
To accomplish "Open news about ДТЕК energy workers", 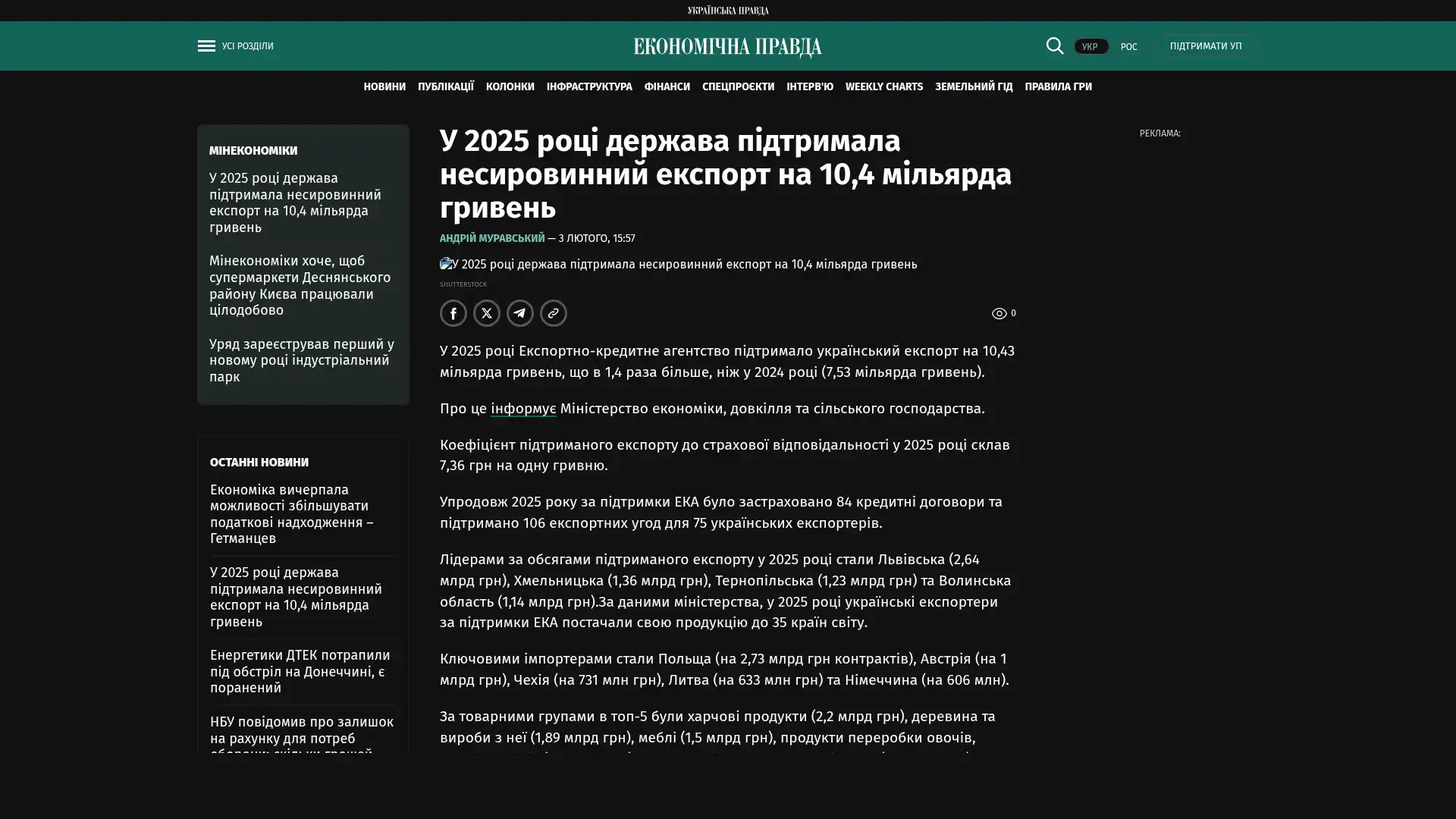I will click(300, 671).
